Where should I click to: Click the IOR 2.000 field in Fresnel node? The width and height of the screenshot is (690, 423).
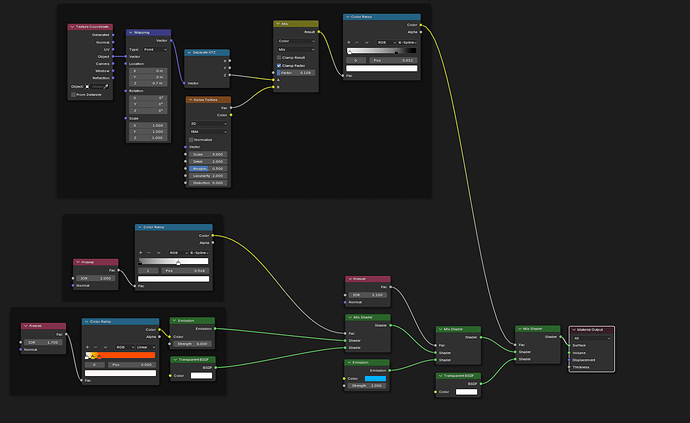(x=95, y=278)
